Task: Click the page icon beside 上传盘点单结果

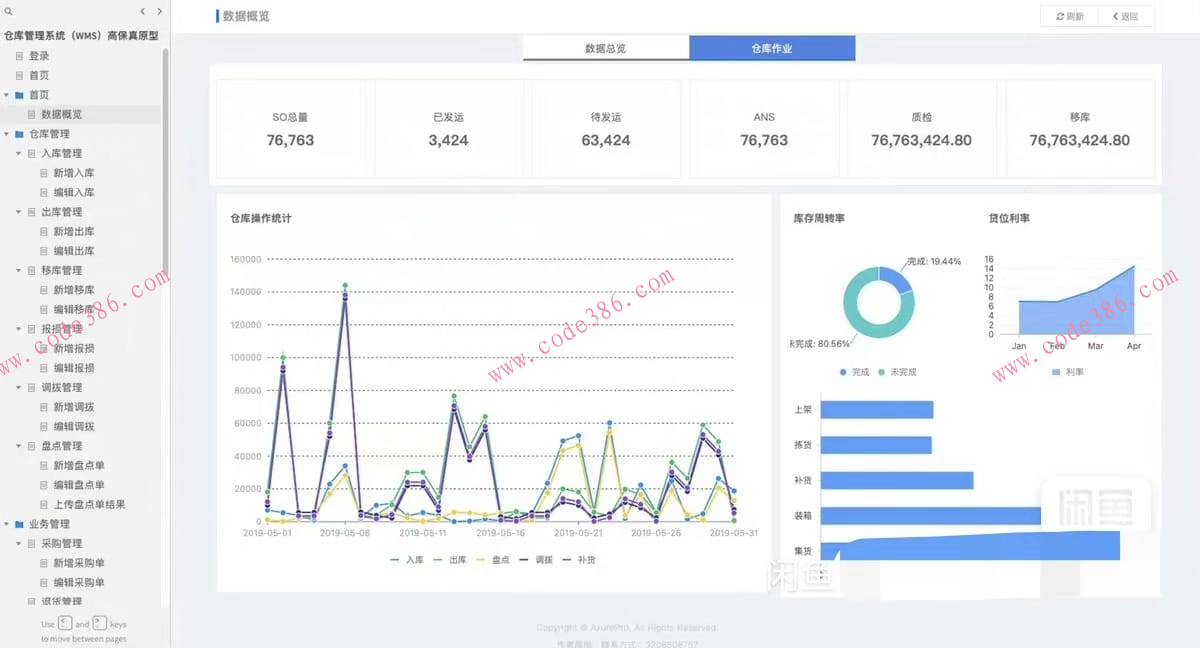Action: point(43,505)
